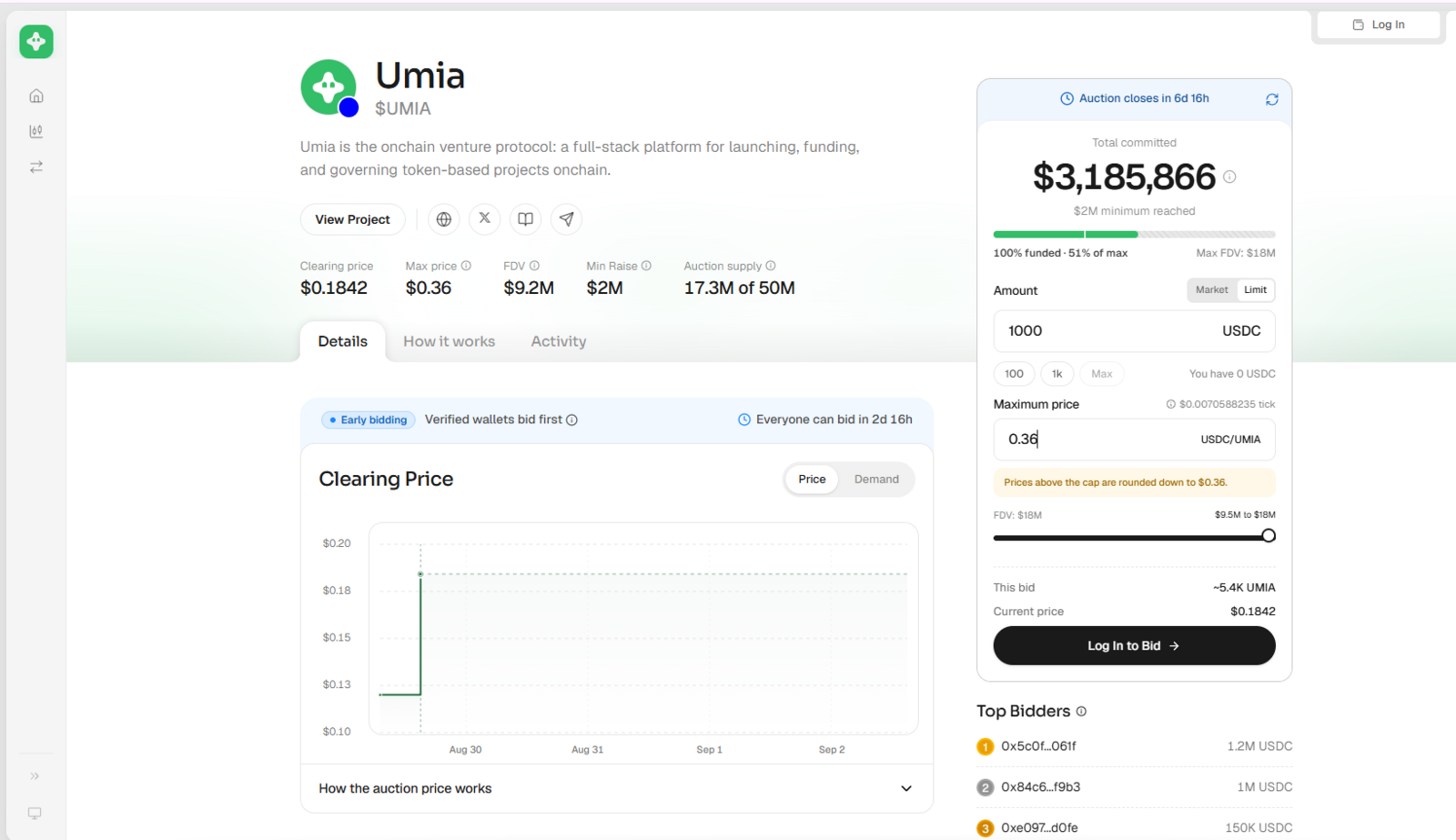Viewport: 1456px width, 840px height.
Task: Select the Activity tab
Action: [559, 341]
